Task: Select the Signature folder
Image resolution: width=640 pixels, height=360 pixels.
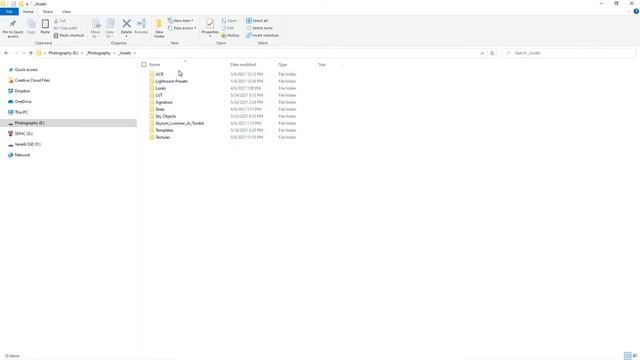Action: click(164, 102)
